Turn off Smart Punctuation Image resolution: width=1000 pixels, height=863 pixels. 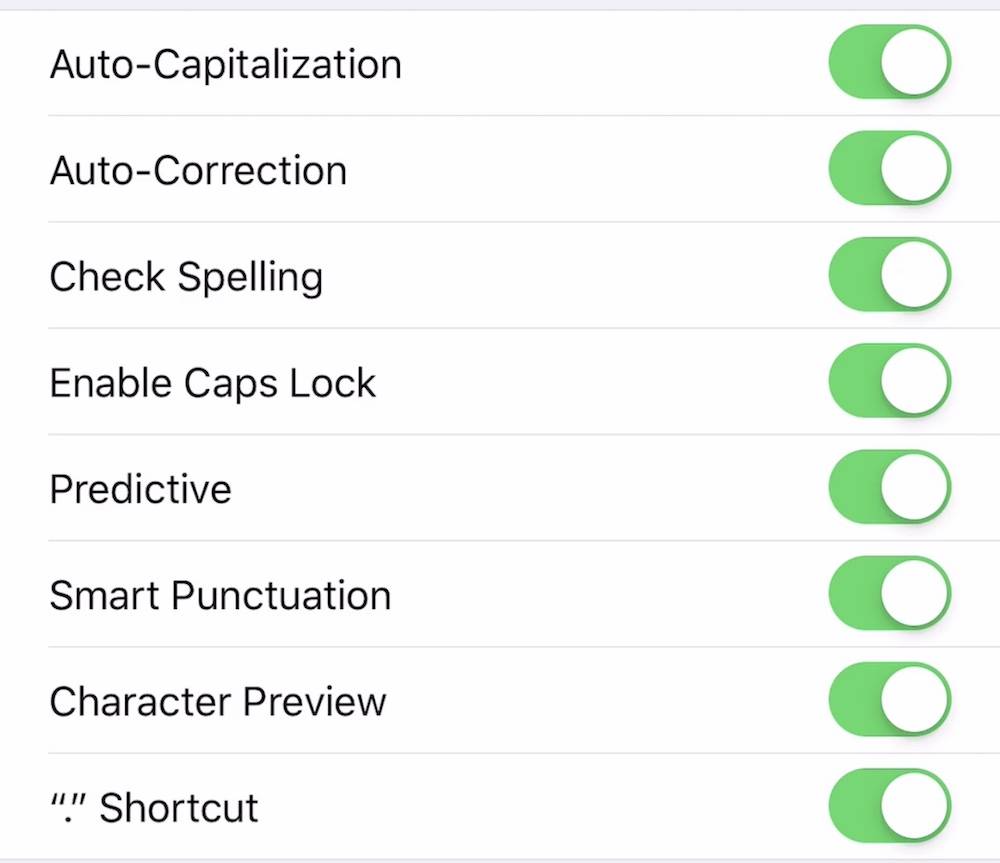889,593
